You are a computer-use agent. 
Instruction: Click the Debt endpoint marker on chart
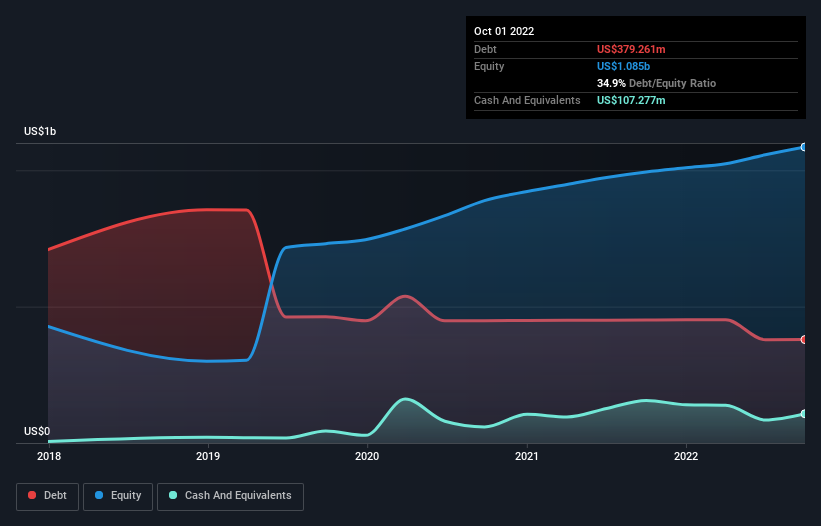pyautogui.click(x=804, y=340)
